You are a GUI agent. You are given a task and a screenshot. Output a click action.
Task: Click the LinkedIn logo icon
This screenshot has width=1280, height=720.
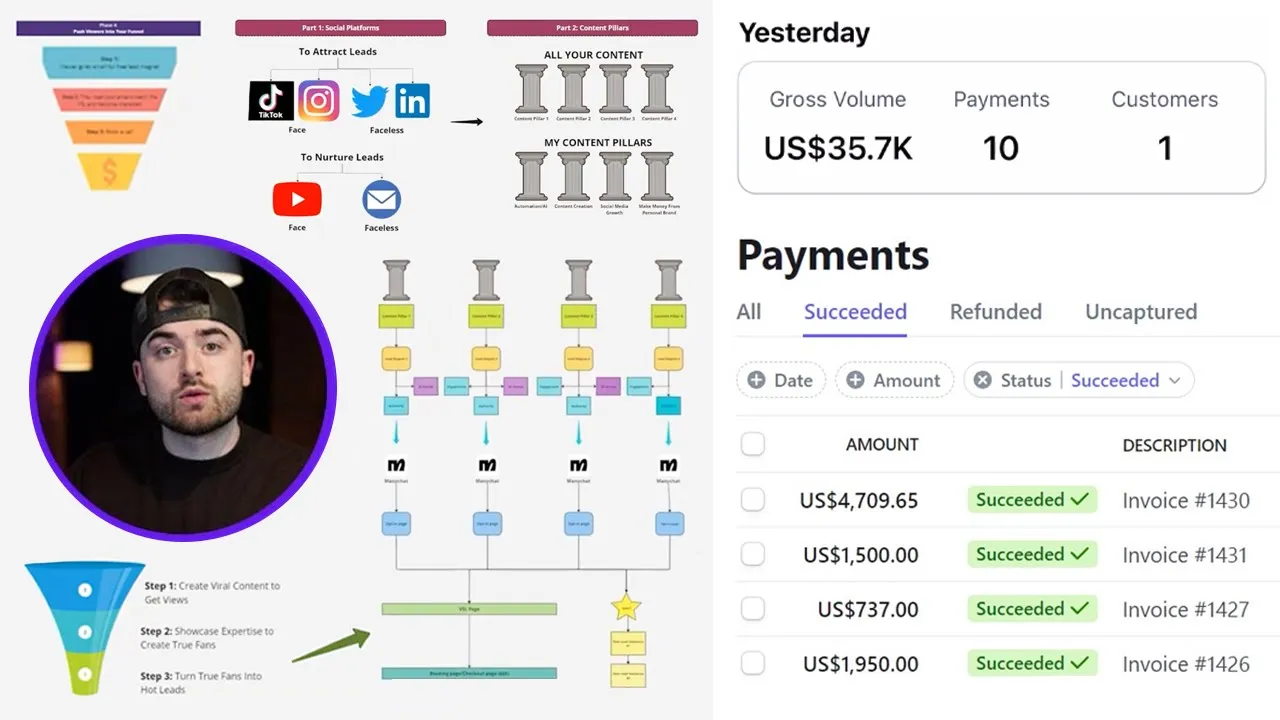point(412,101)
